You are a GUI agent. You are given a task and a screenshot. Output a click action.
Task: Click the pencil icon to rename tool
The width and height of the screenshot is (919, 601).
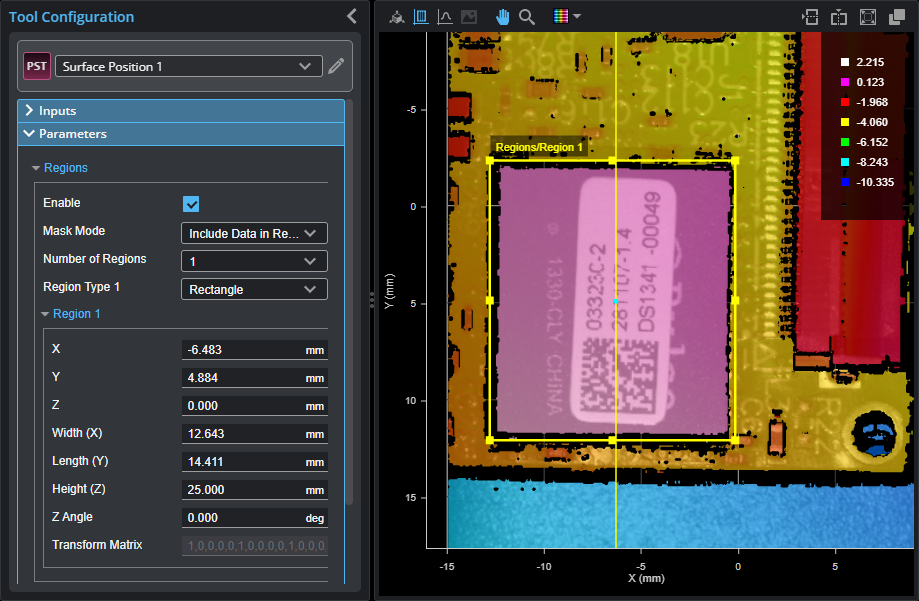[337, 67]
